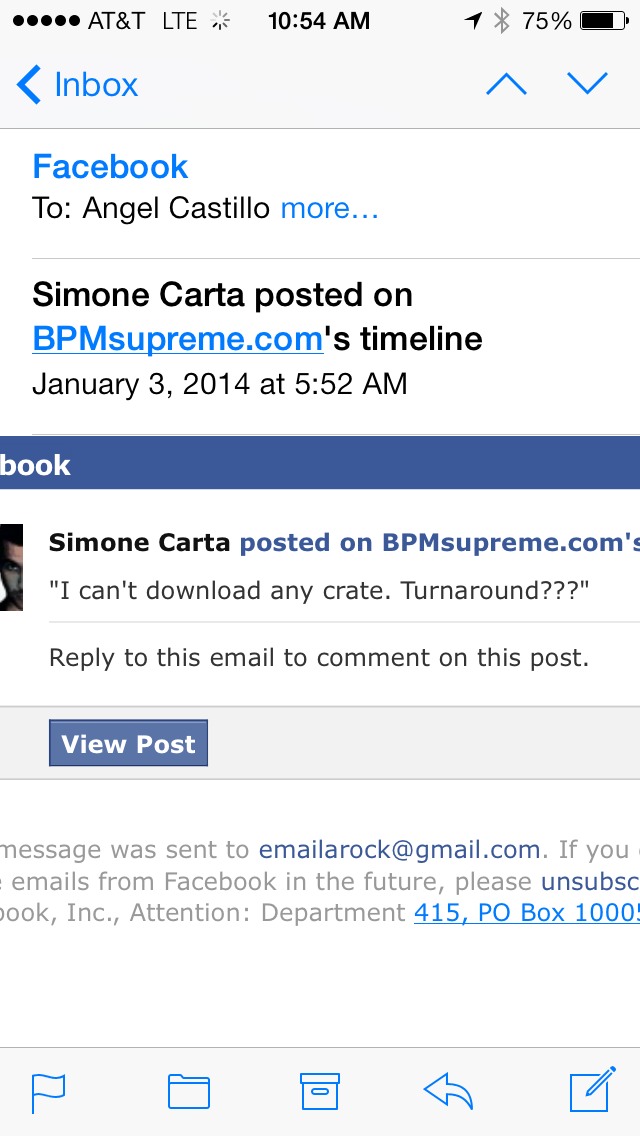Screen dimensions: 640x1136
Task: Tap the Bluetooth icon in status bar
Action: point(502,21)
